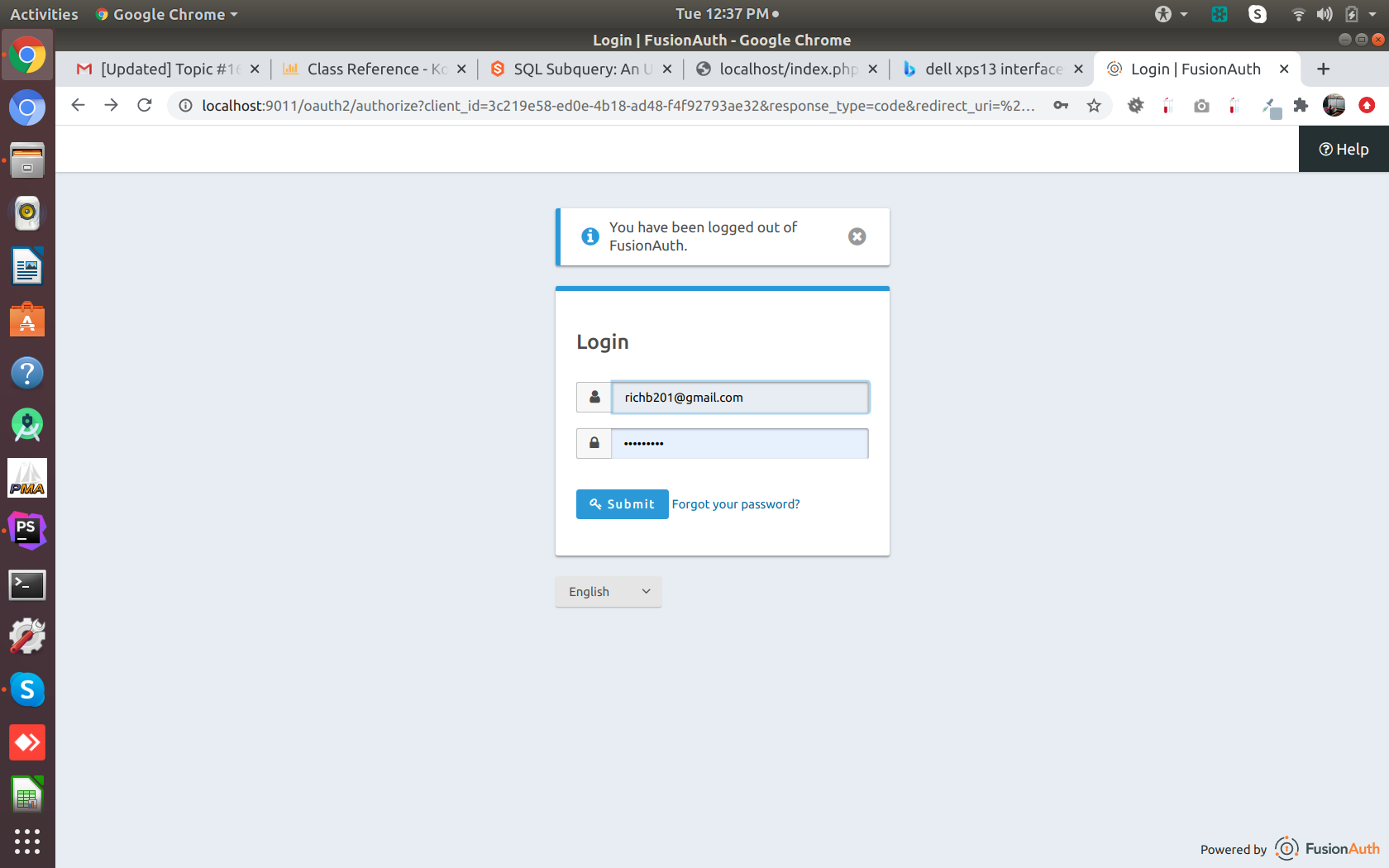Image resolution: width=1389 pixels, height=868 pixels.
Task: Open Activities overview
Action: pos(44,14)
